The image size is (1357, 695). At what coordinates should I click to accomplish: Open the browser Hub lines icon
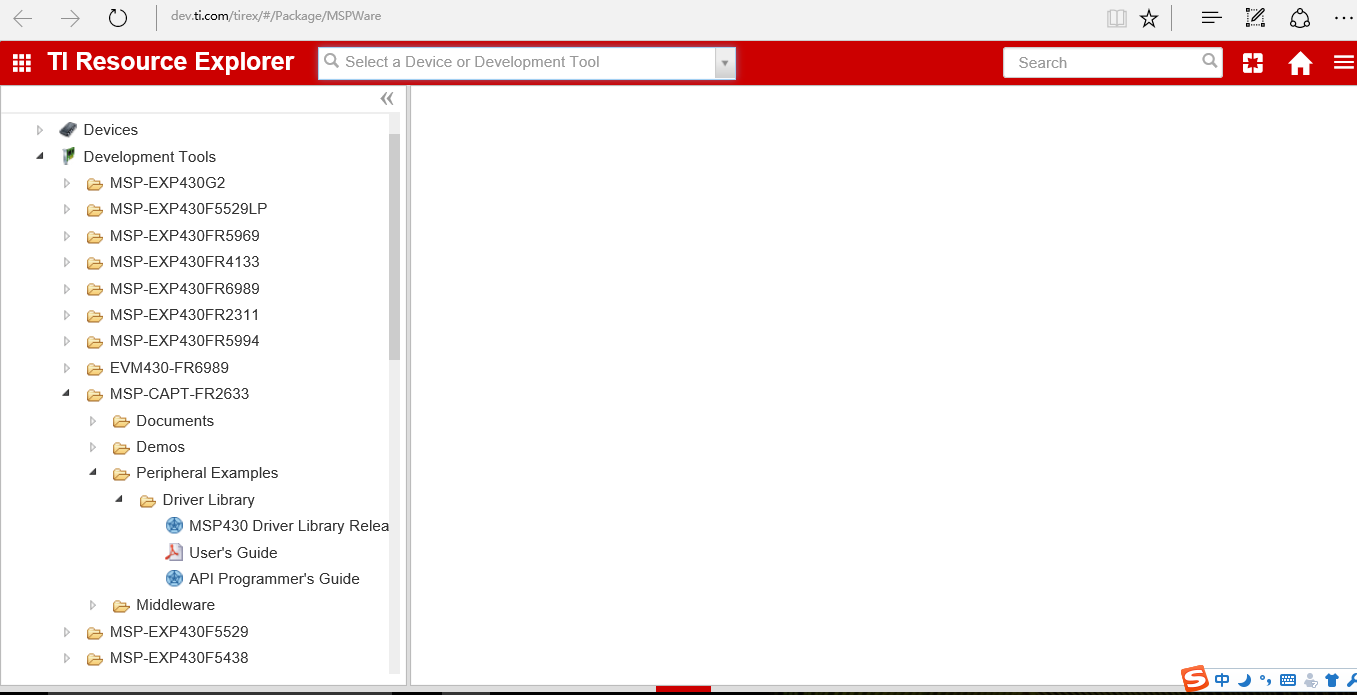pos(1212,18)
